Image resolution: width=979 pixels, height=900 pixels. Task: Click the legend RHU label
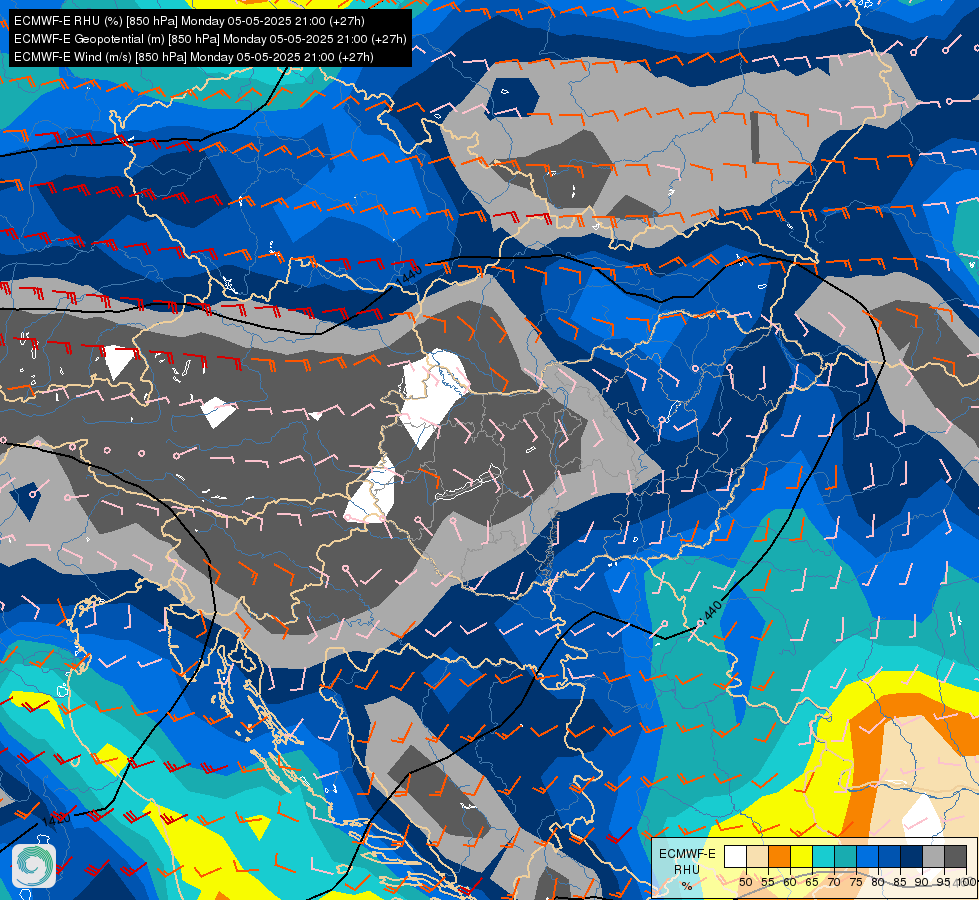point(687,869)
